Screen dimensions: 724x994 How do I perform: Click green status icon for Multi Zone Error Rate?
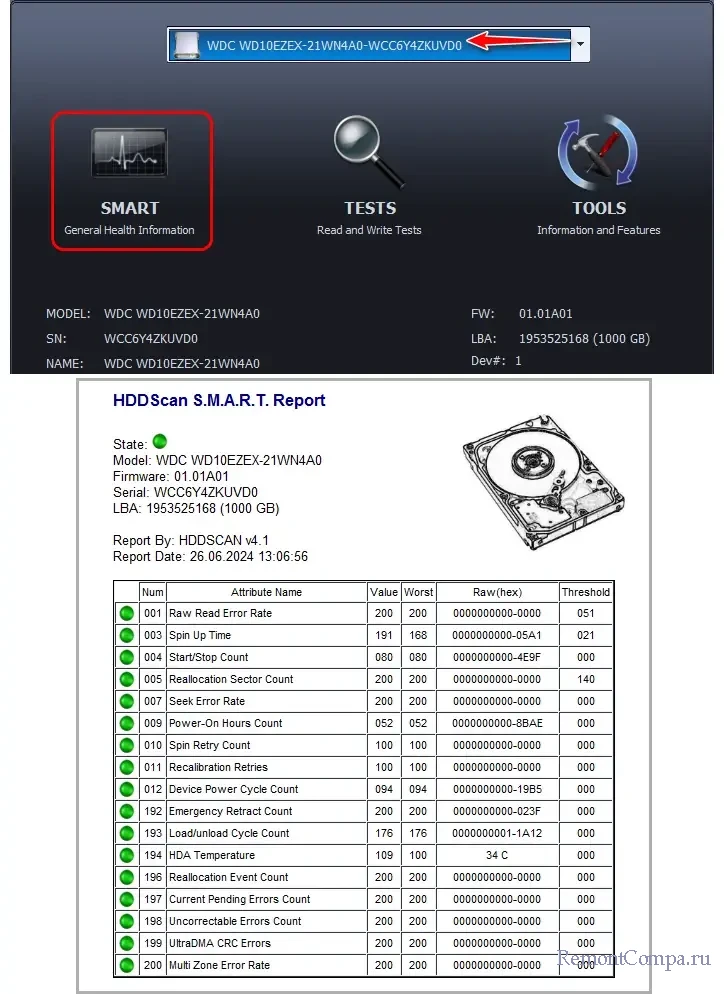click(x=127, y=966)
